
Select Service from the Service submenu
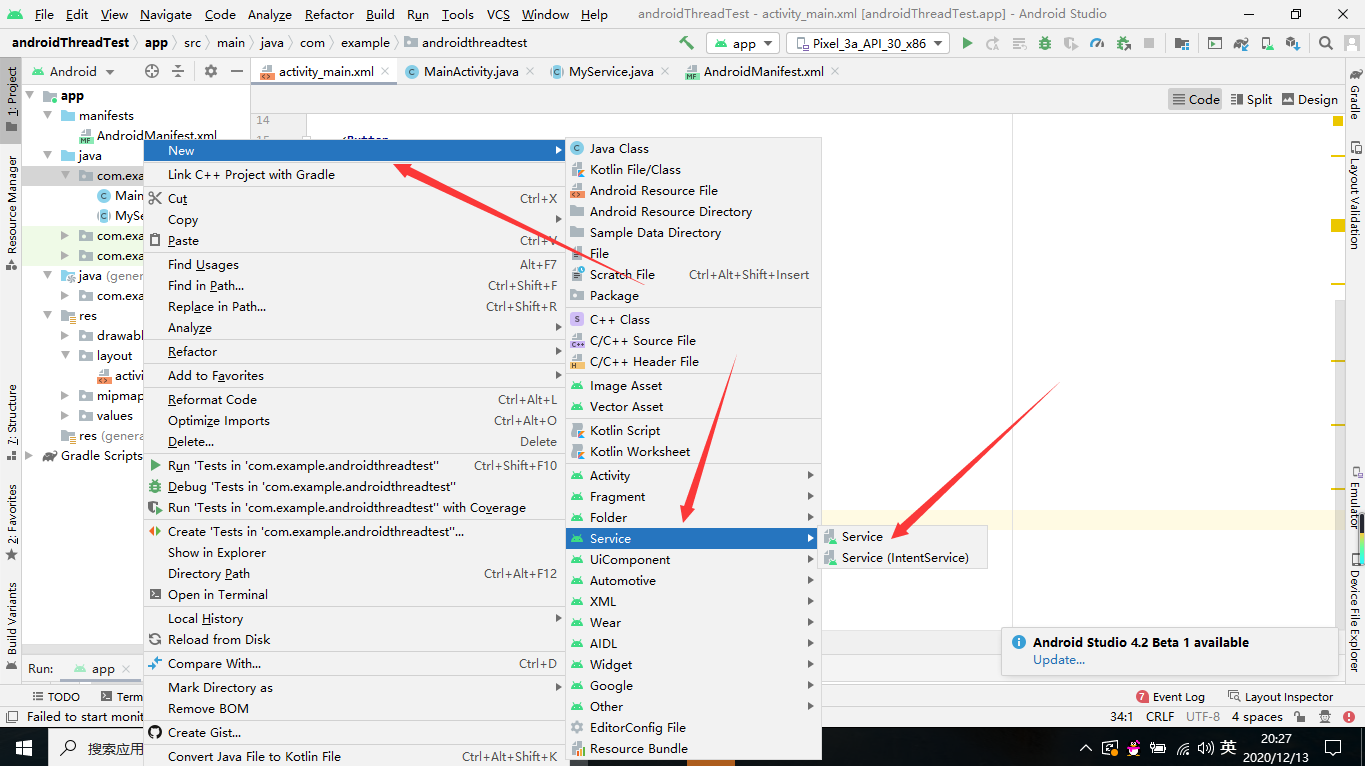tap(903, 537)
